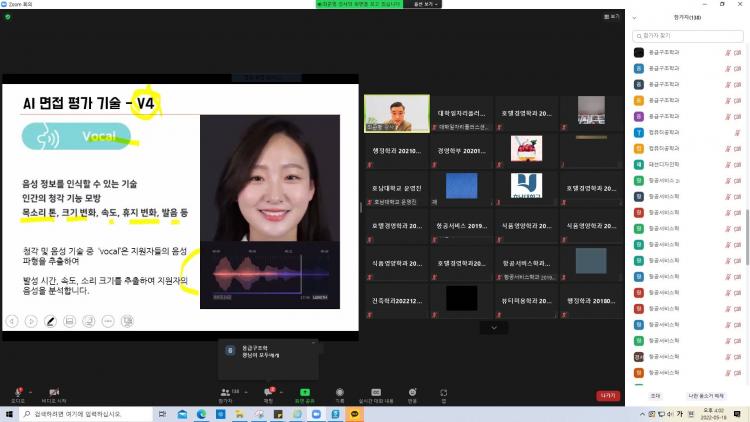Click the invite button in participants panel
Screen dimensions: 750x422
click(656, 396)
